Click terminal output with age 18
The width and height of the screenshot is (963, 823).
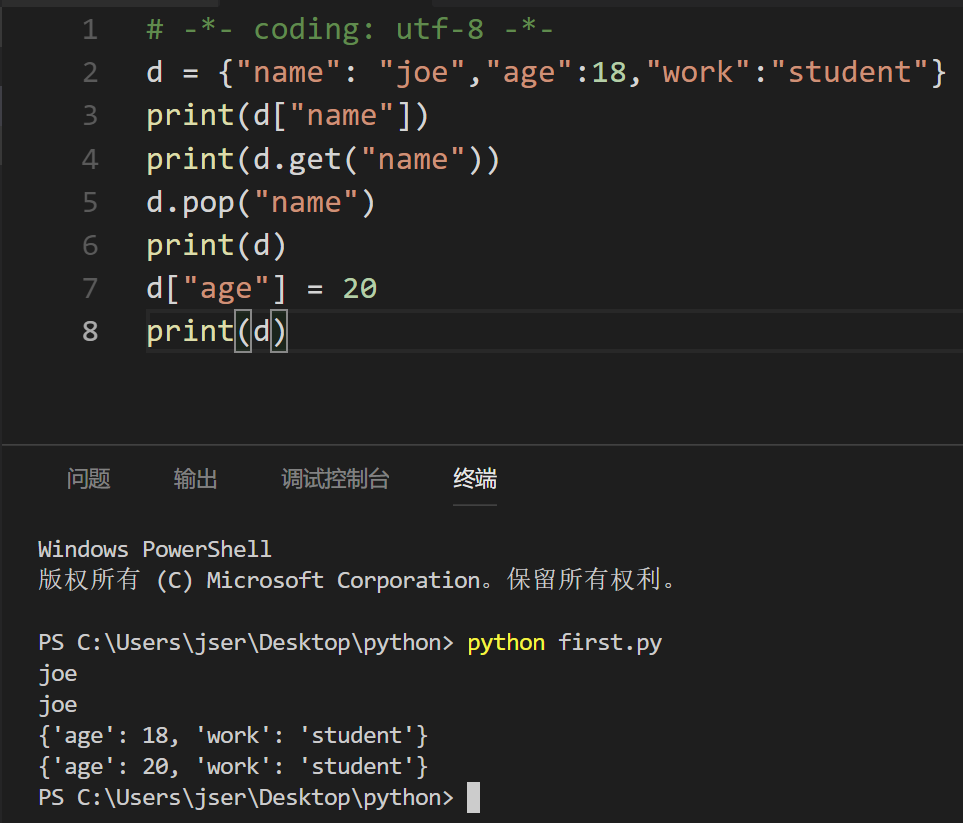(x=233, y=735)
